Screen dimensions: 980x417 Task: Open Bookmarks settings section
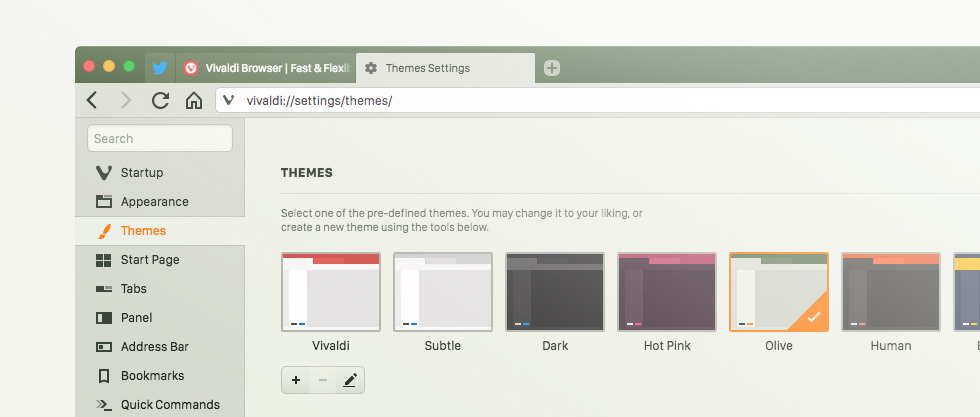click(x=160, y=375)
